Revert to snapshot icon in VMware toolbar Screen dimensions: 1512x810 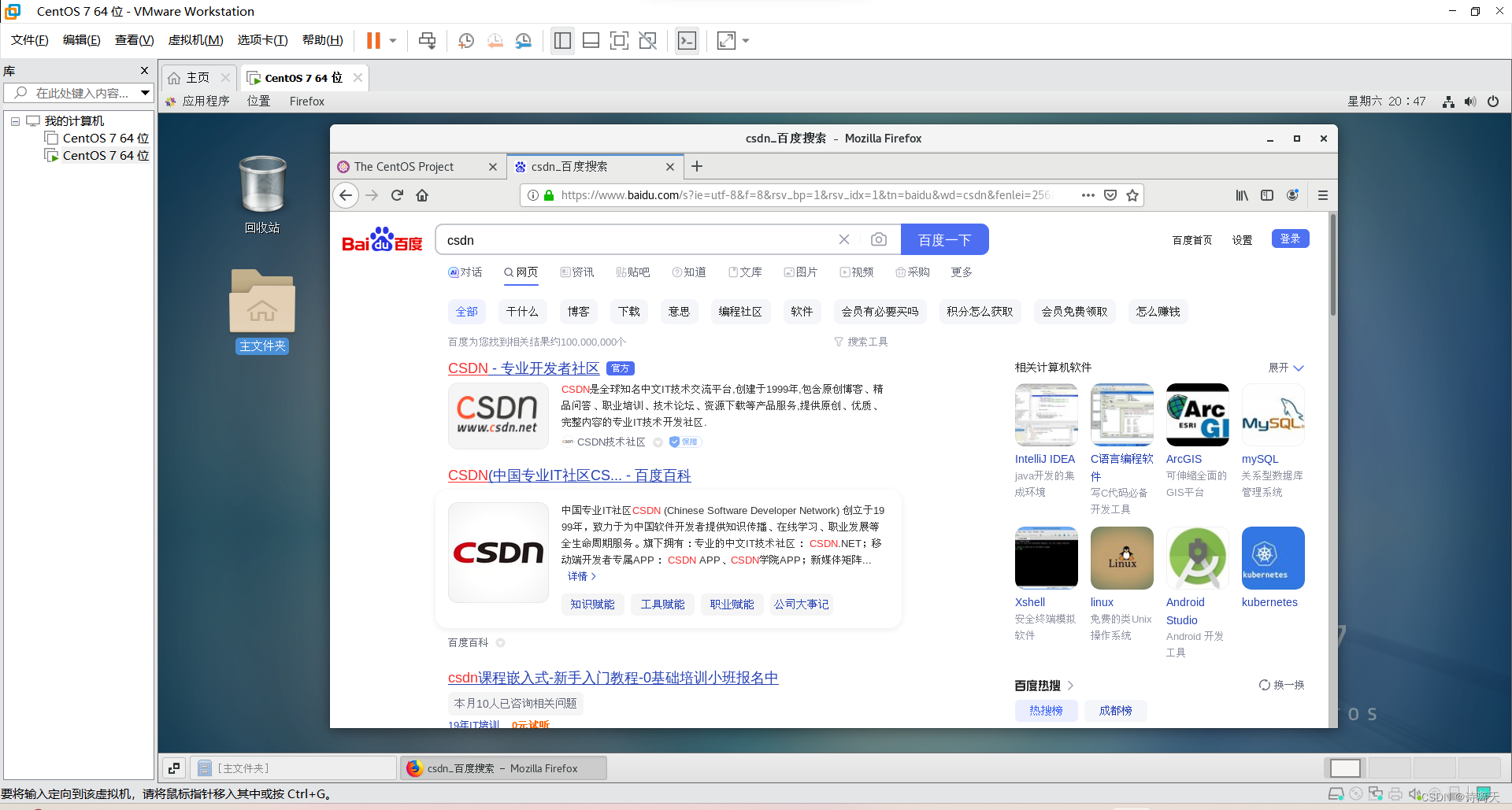495,40
